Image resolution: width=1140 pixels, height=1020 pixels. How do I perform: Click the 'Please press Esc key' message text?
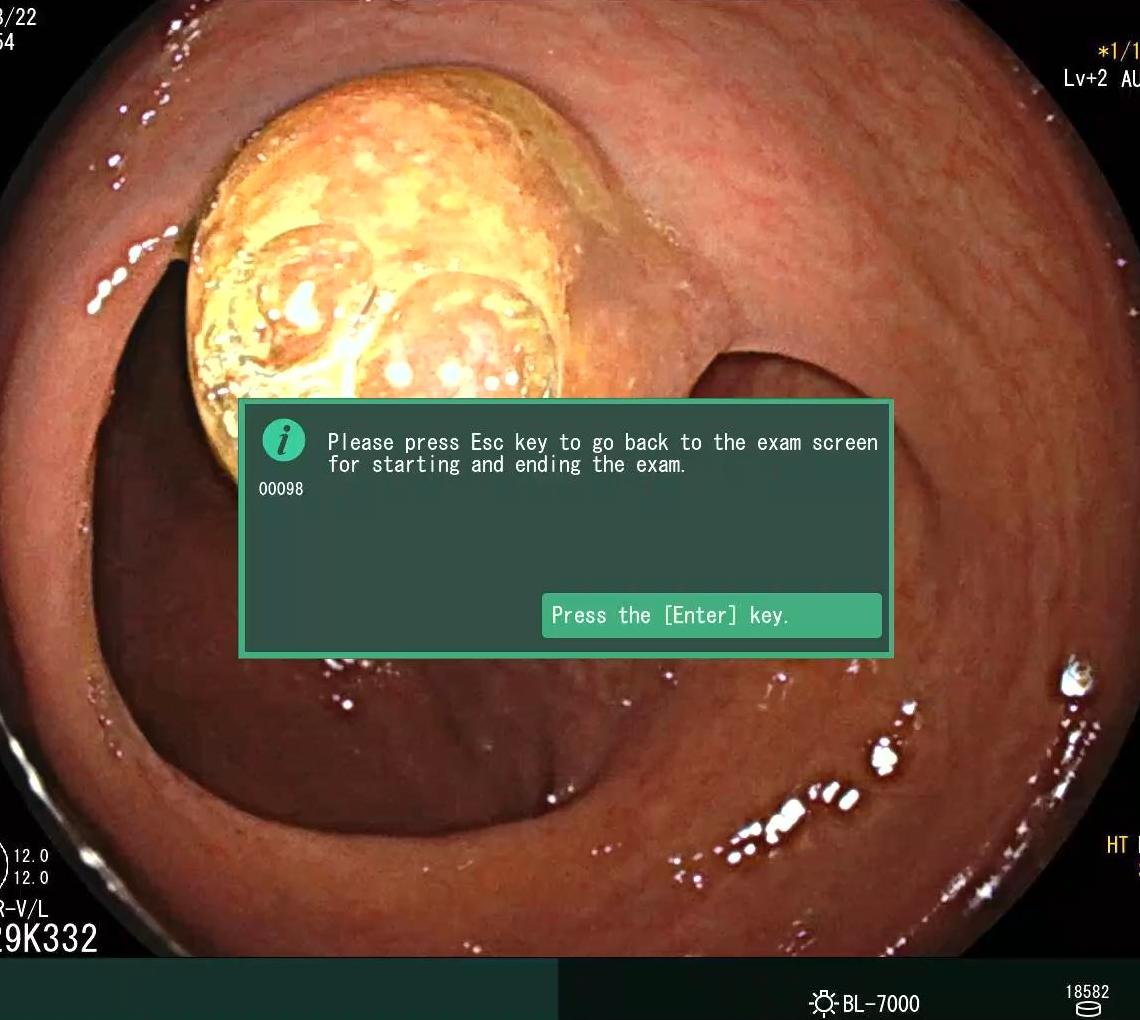(x=603, y=453)
